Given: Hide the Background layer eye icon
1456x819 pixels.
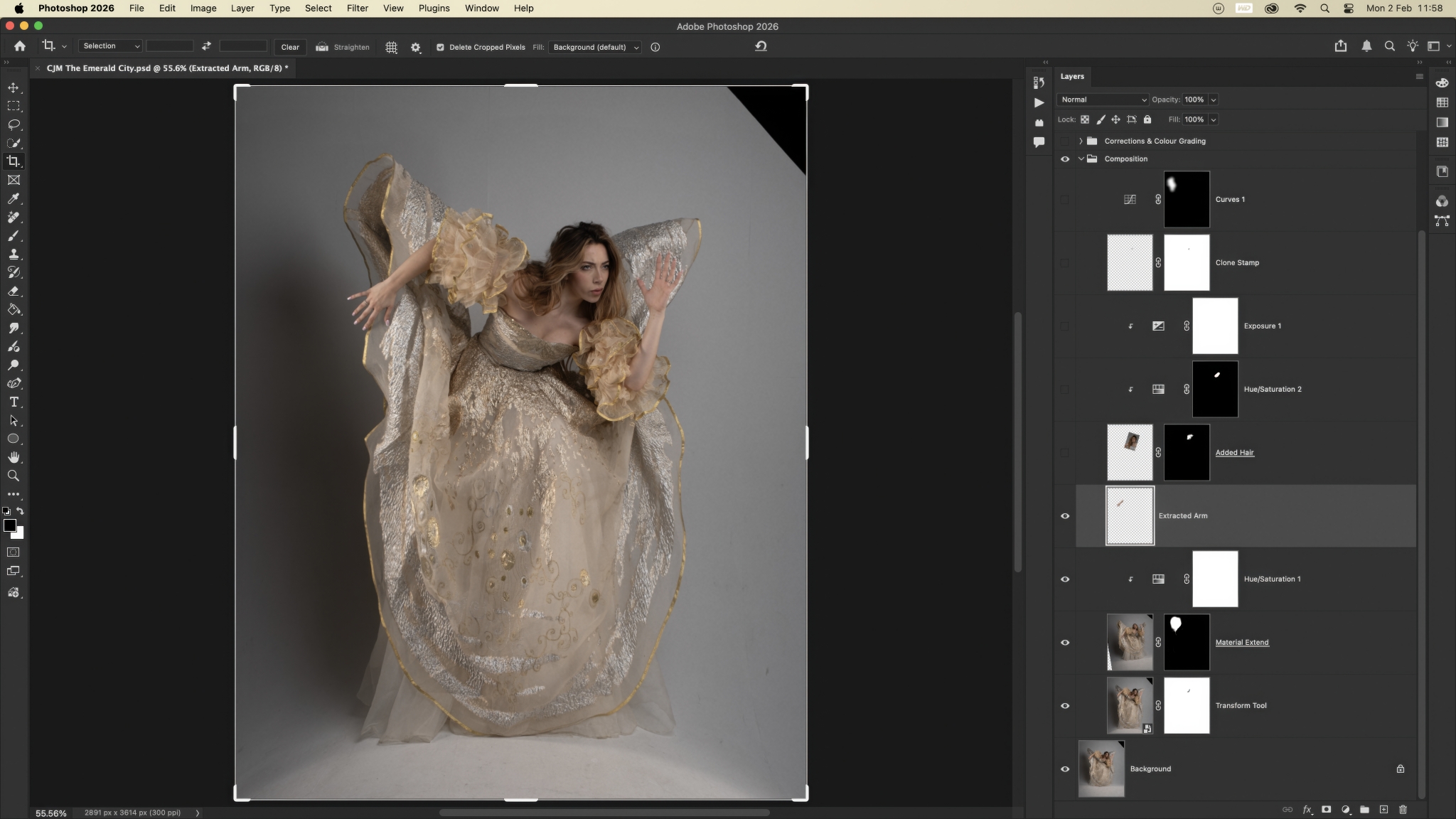Looking at the screenshot, I should 1065,769.
